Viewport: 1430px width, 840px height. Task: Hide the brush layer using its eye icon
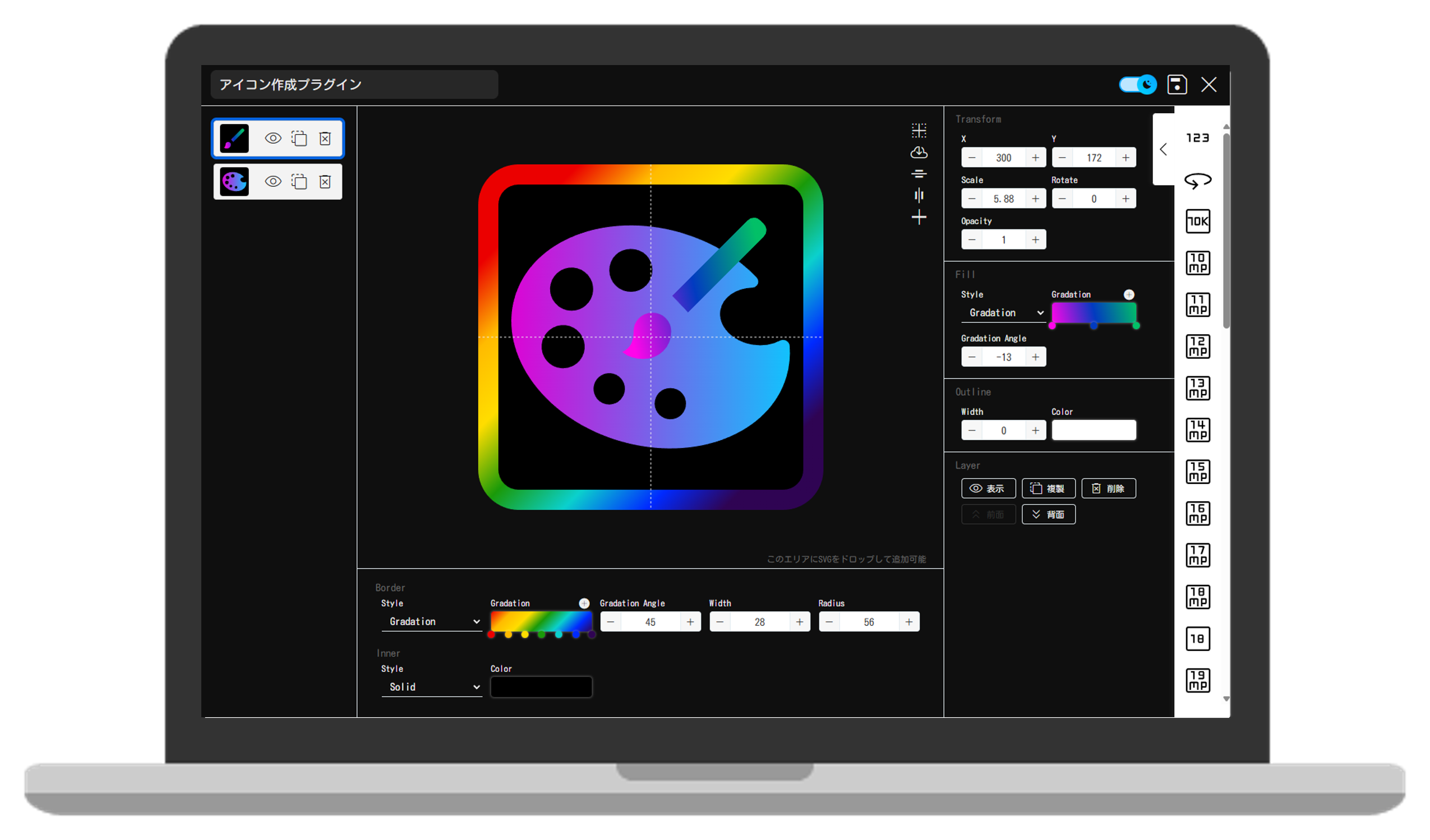273,139
